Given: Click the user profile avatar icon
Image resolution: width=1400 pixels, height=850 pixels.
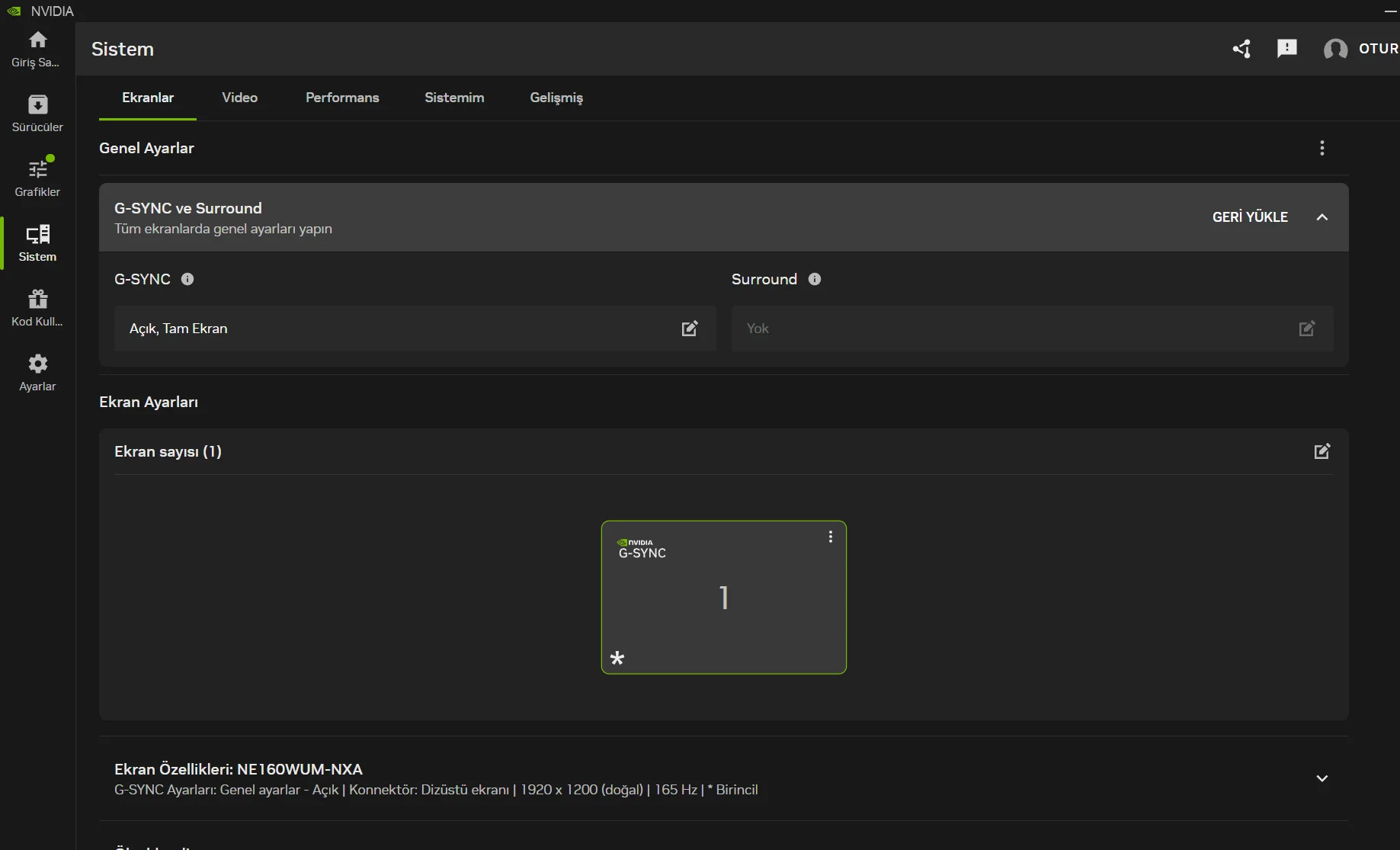Looking at the screenshot, I should 1335,49.
